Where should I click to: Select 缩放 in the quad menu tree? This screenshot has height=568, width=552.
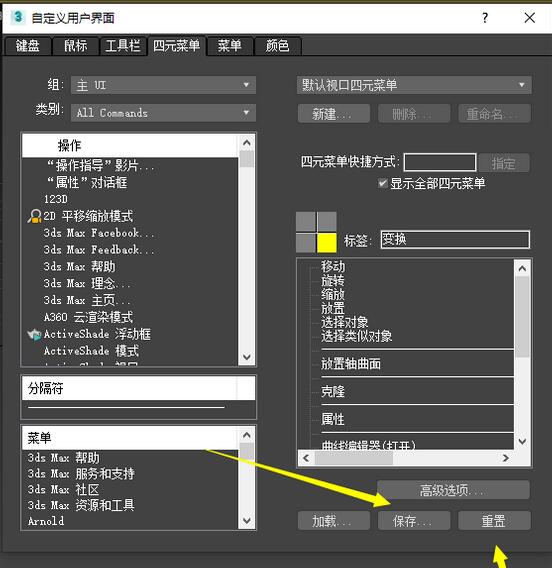pyautogui.click(x=333, y=294)
